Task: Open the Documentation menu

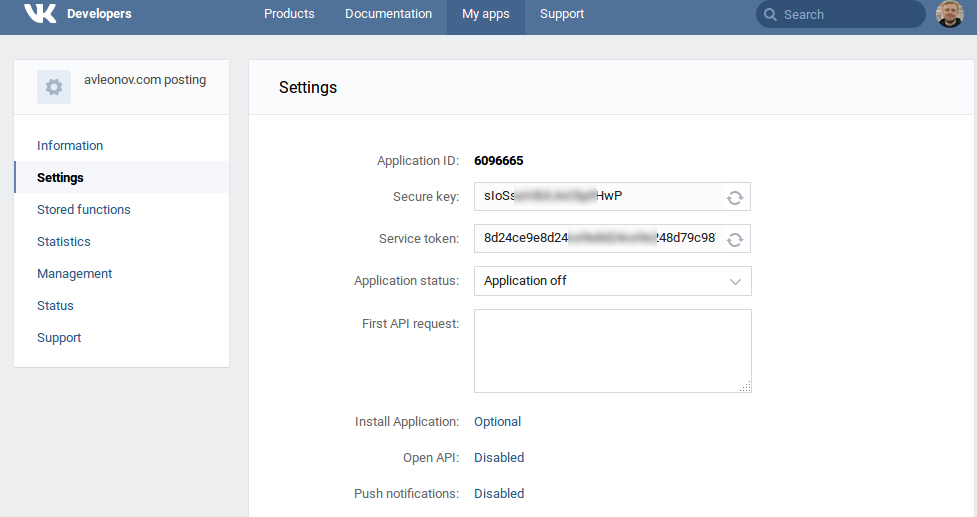Action: [x=388, y=14]
